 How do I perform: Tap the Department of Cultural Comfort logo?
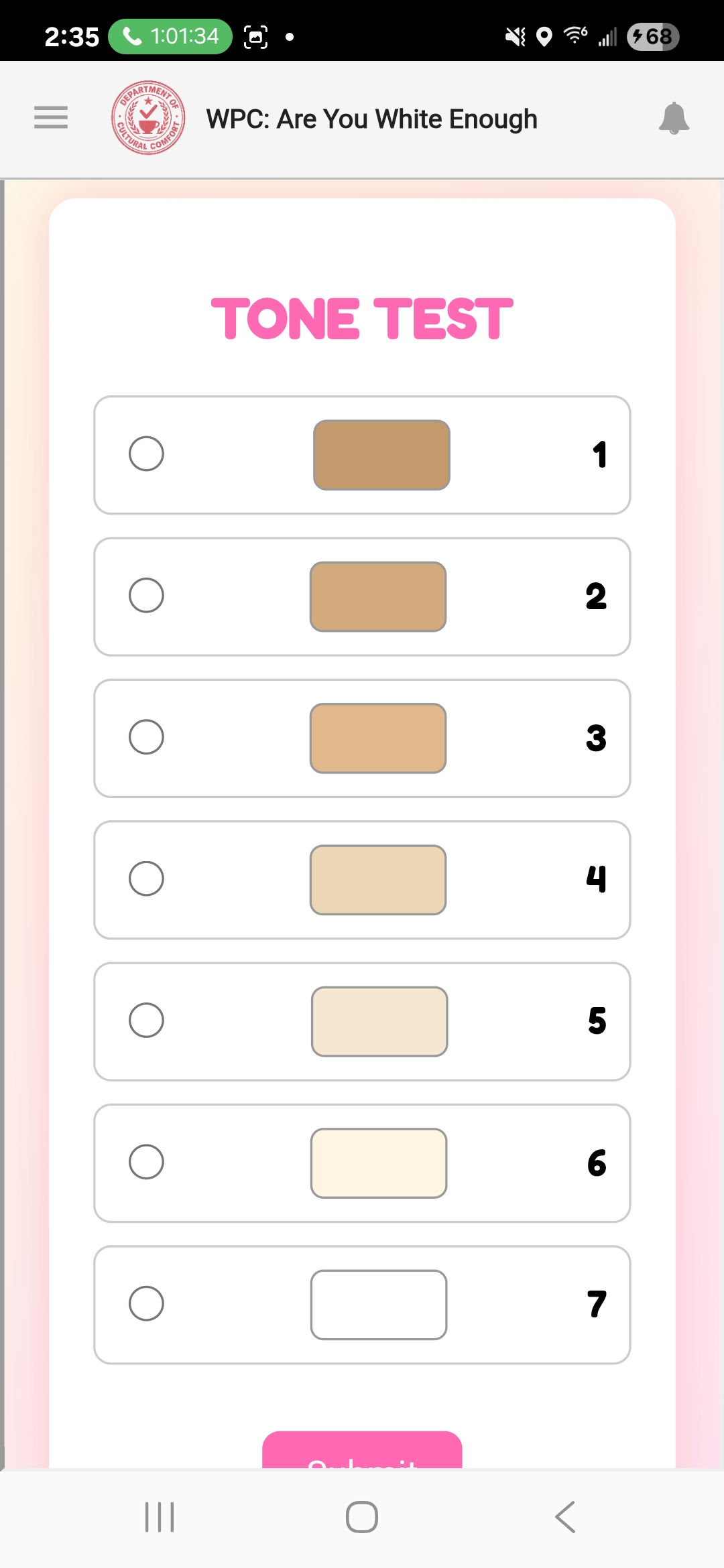pyautogui.click(x=148, y=118)
